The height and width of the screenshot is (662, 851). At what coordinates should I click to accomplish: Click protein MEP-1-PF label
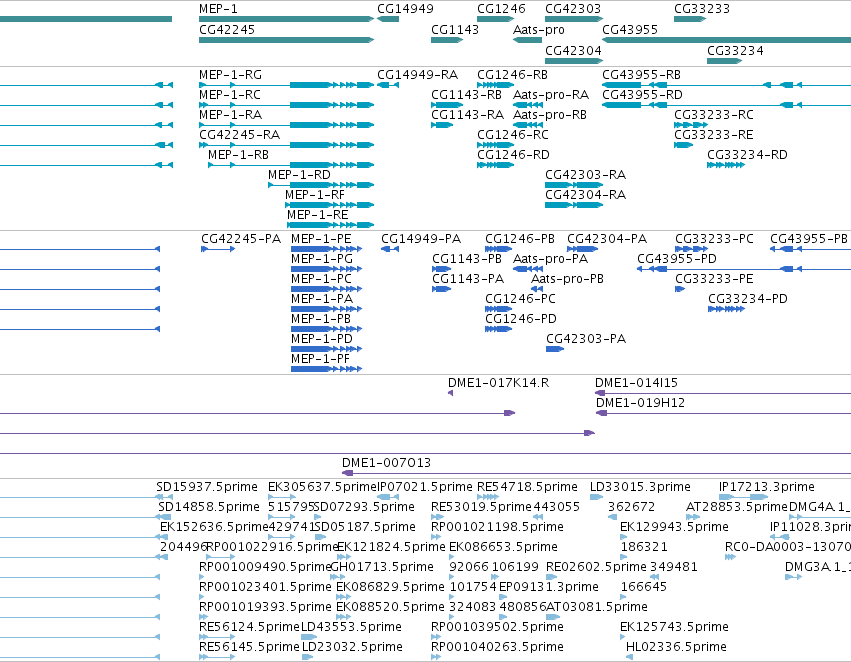pyautogui.click(x=320, y=359)
